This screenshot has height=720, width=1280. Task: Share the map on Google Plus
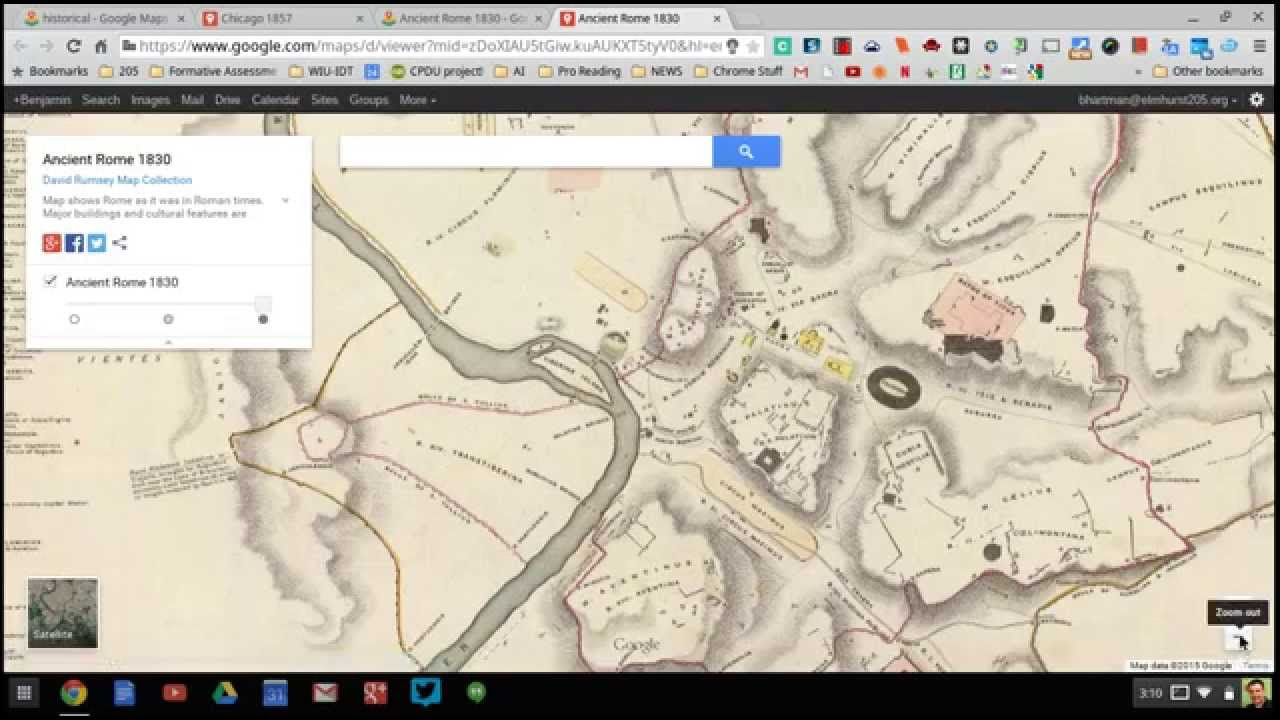pos(52,243)
